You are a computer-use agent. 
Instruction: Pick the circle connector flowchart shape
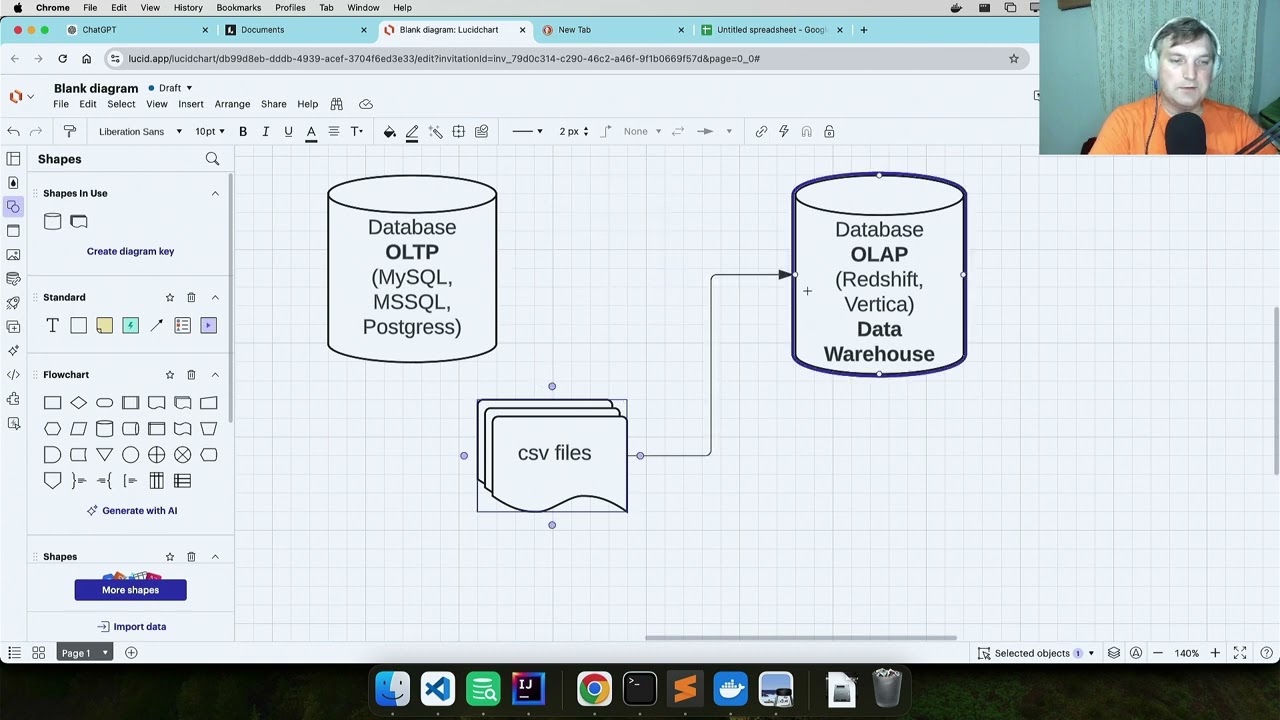click(x=131, y=455)
